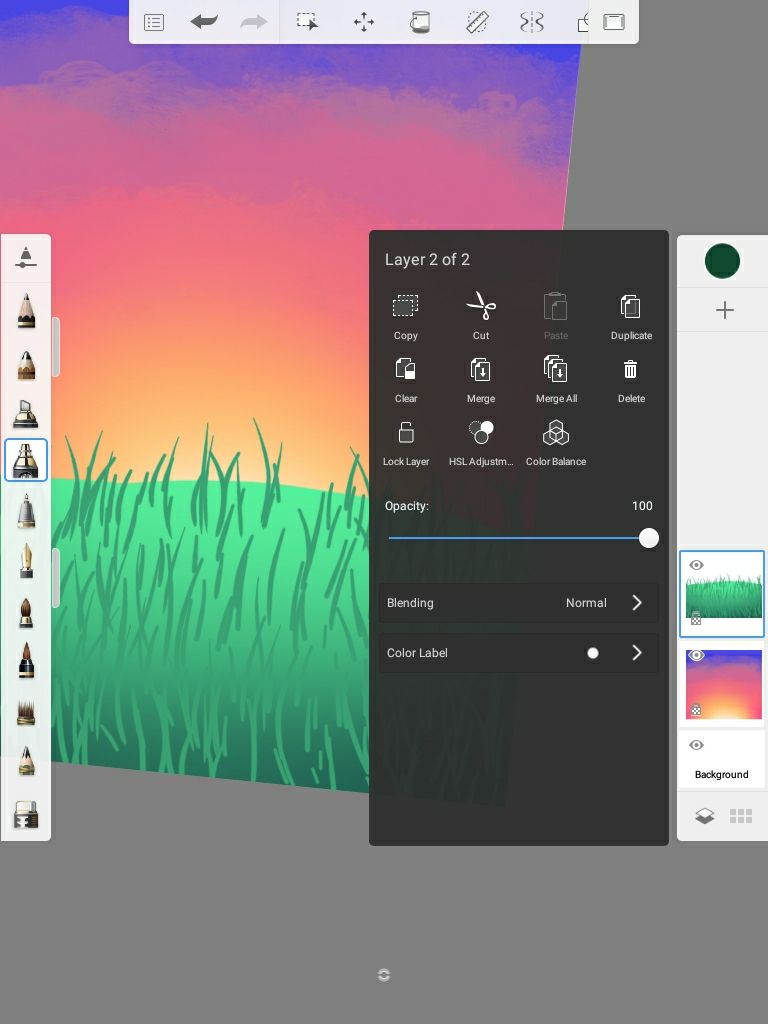
Task: Select the bottom colored pencil brush
Action: [x=26, y=760]
